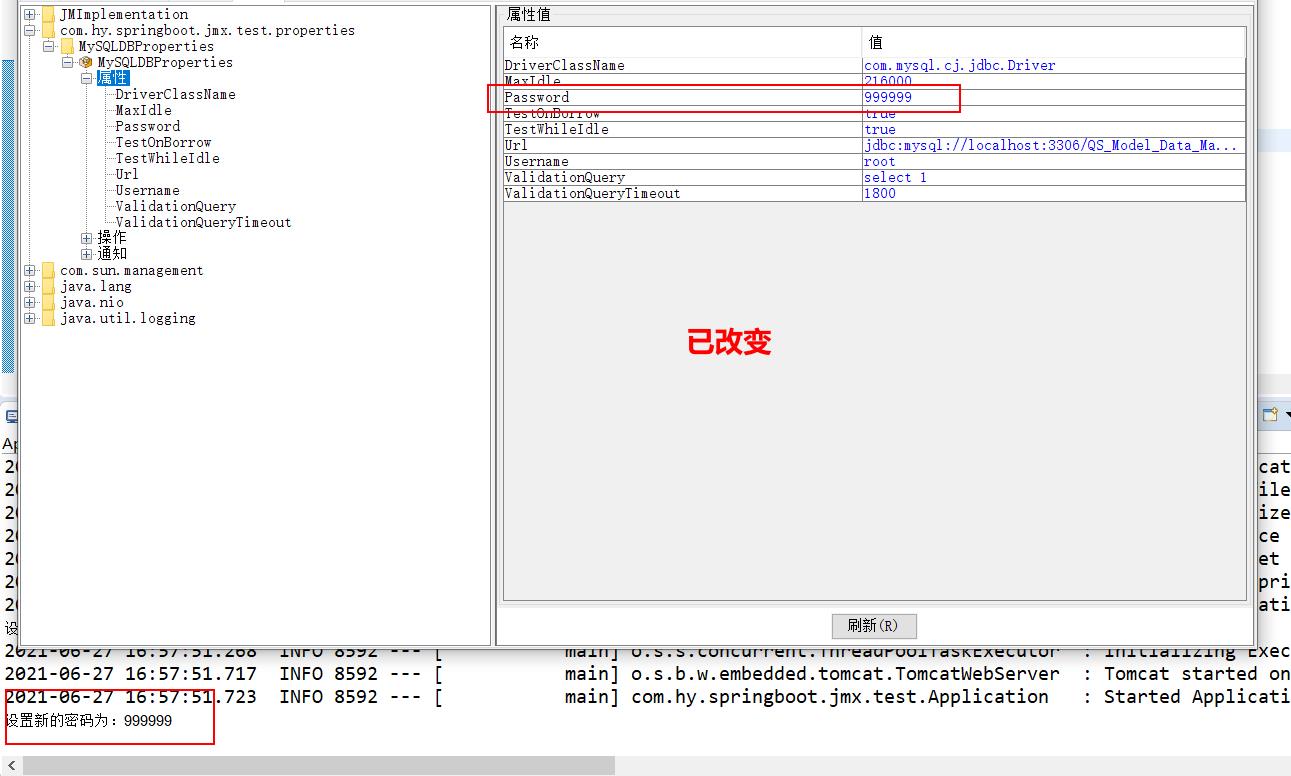Click the ValidationQueryTimeout value 1800 cell

[x=1054, y=193]
